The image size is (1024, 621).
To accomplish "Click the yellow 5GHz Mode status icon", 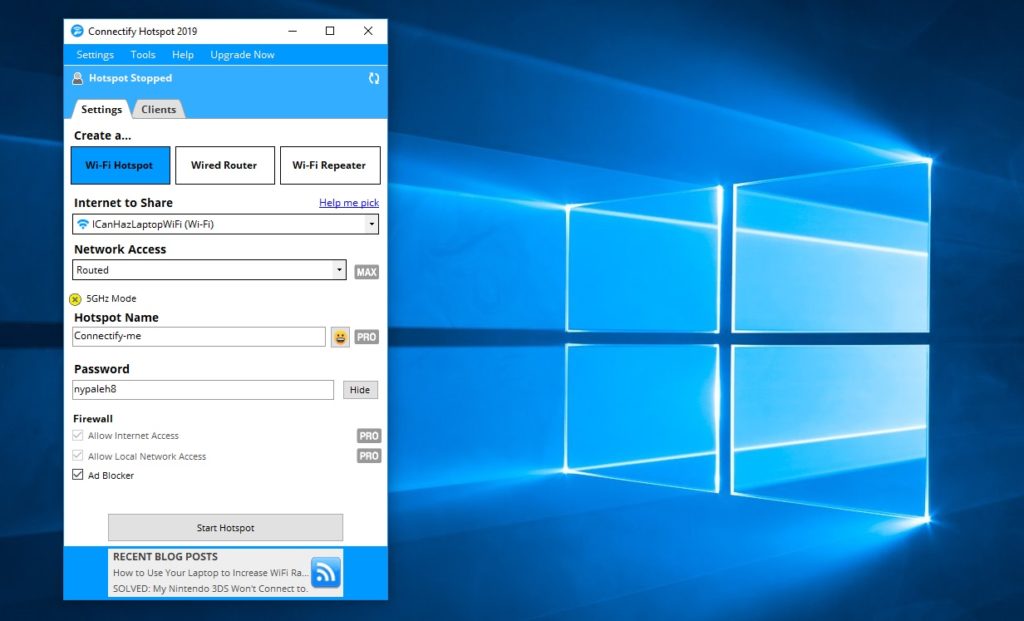I will click(75, 299).
